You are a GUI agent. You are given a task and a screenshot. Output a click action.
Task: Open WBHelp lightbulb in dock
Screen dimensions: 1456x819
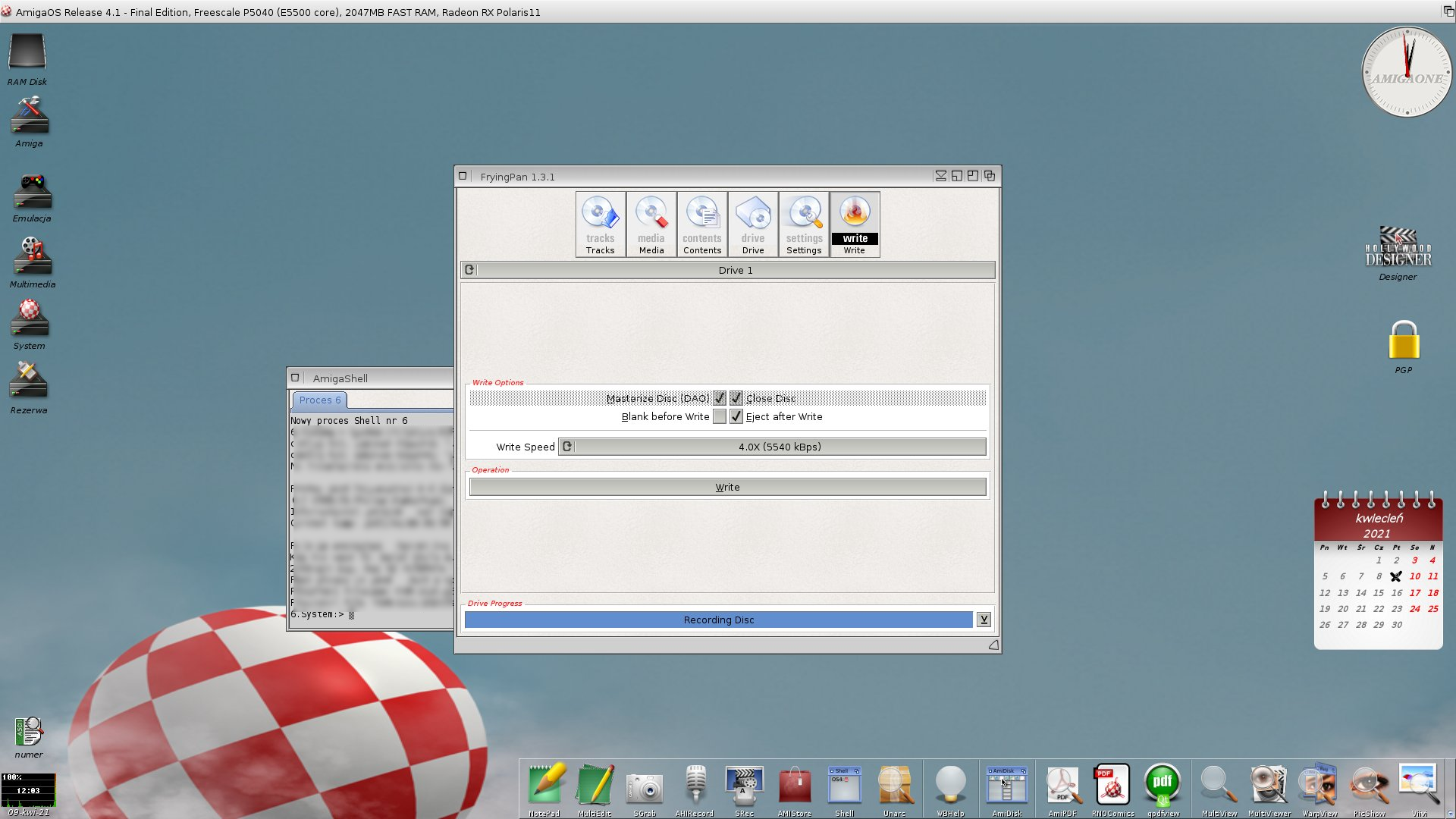click(950, 789)
